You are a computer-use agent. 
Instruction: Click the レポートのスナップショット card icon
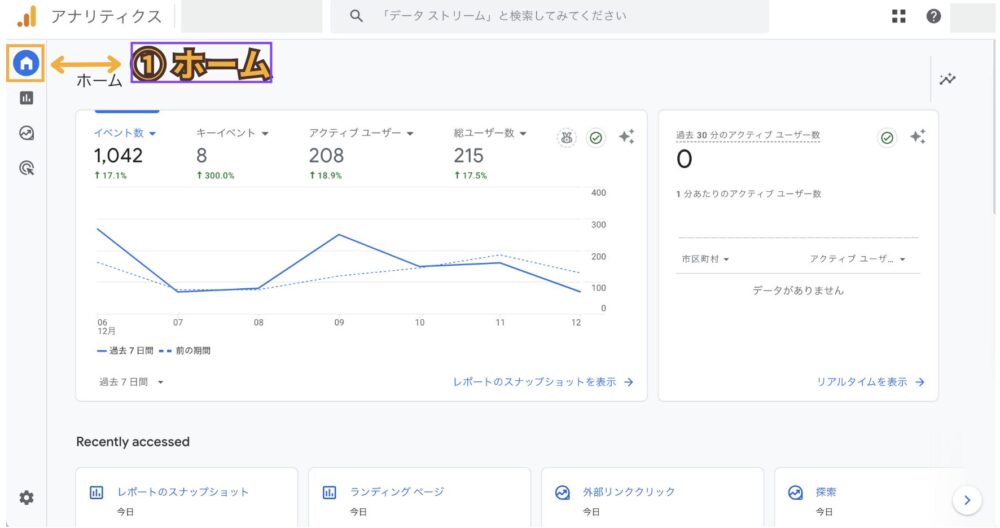coord(96,492)
